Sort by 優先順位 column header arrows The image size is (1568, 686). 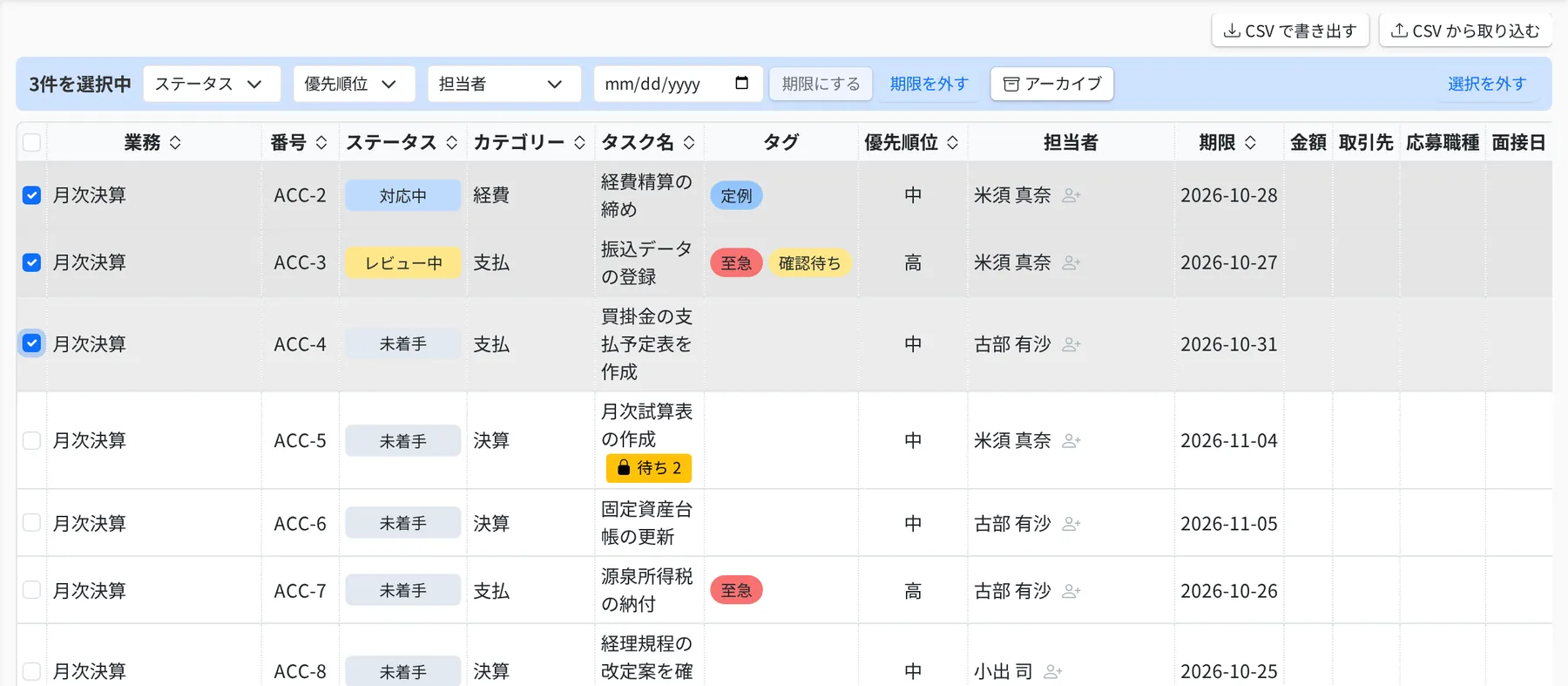[952, 142]
